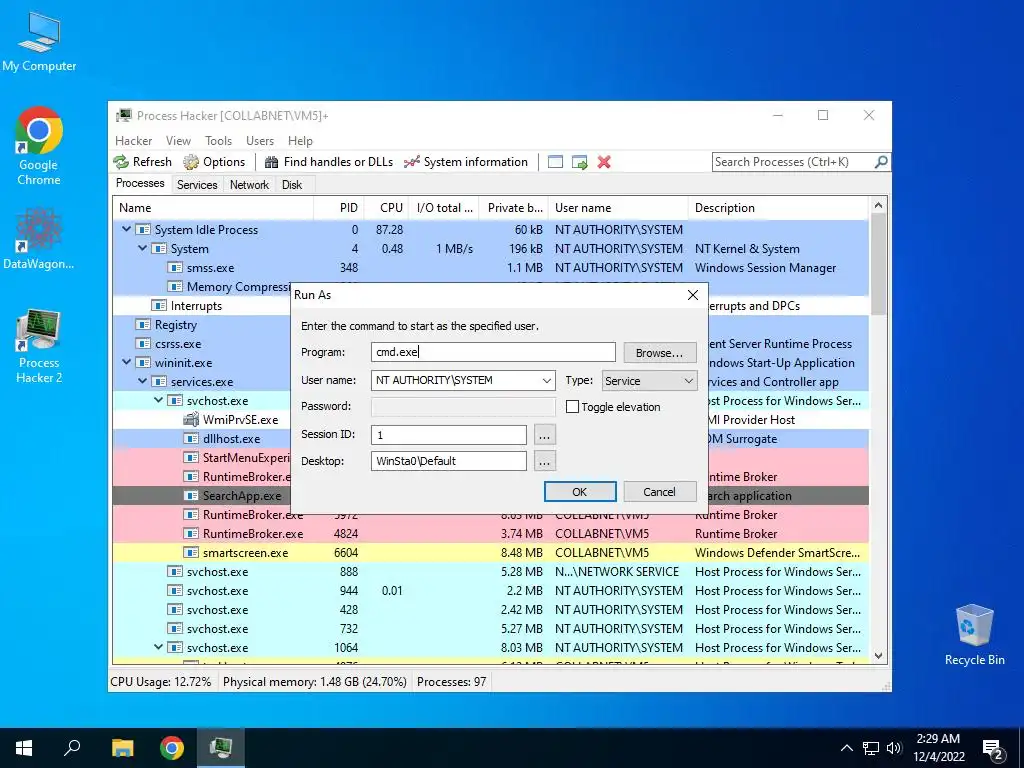
Task: Switch to the Services tab
Action: click(x=197, y=185)
